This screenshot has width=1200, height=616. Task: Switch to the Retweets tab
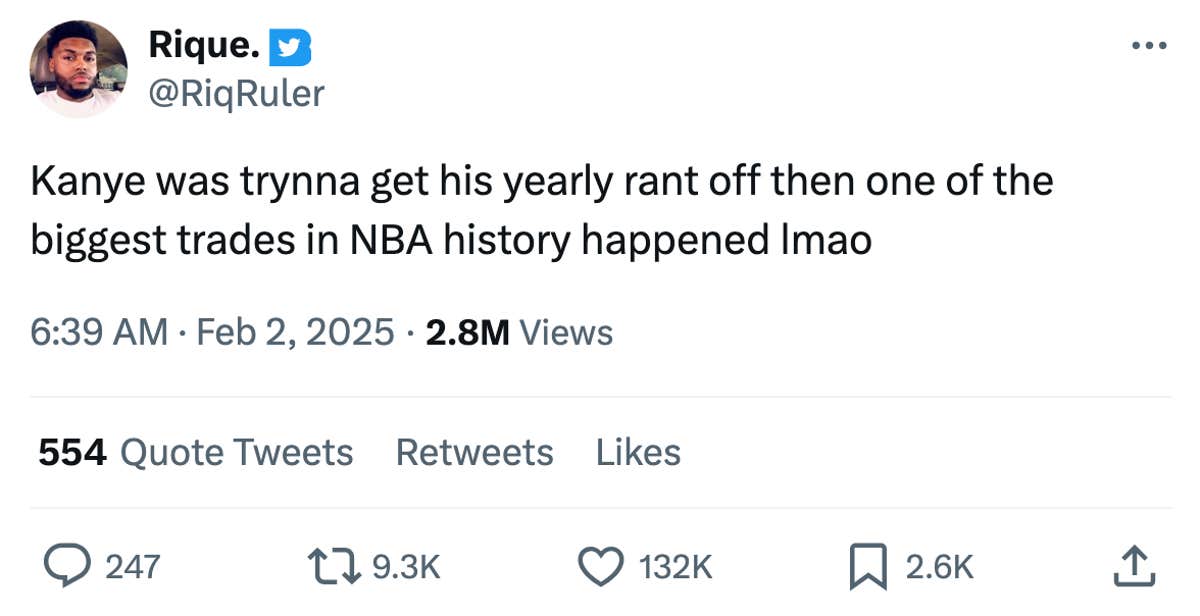click(x=475, y=452)
